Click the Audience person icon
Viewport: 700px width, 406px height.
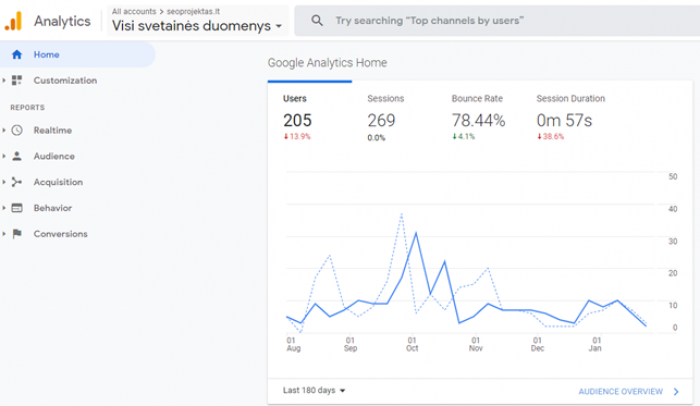[17, 156]
